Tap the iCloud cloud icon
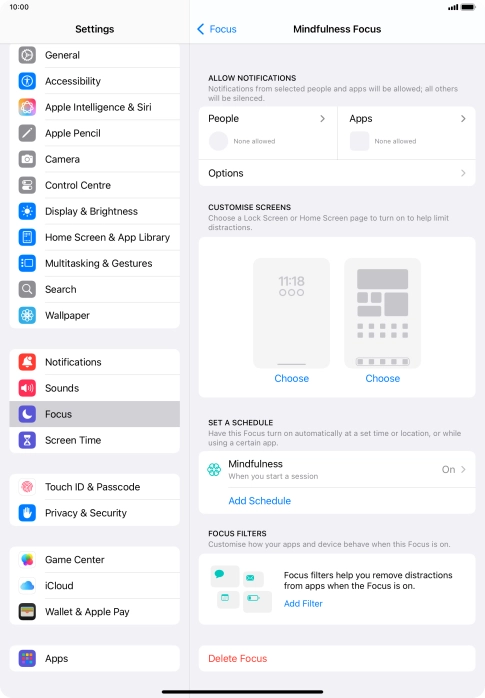The width and height of the screenshot is (485, 698). click(x=27, y=586)
